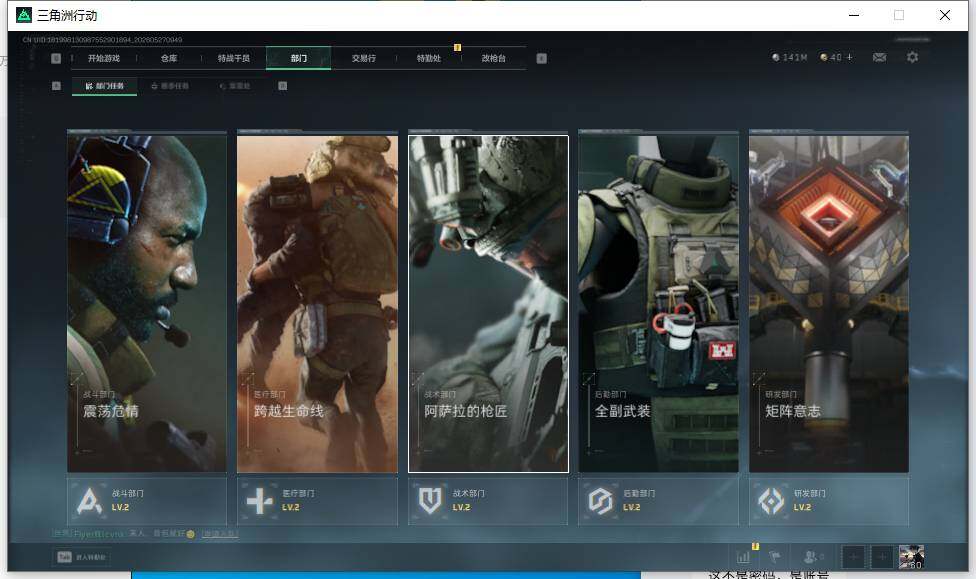
Task: Click the gold coin currency icon
Action: 824,57
